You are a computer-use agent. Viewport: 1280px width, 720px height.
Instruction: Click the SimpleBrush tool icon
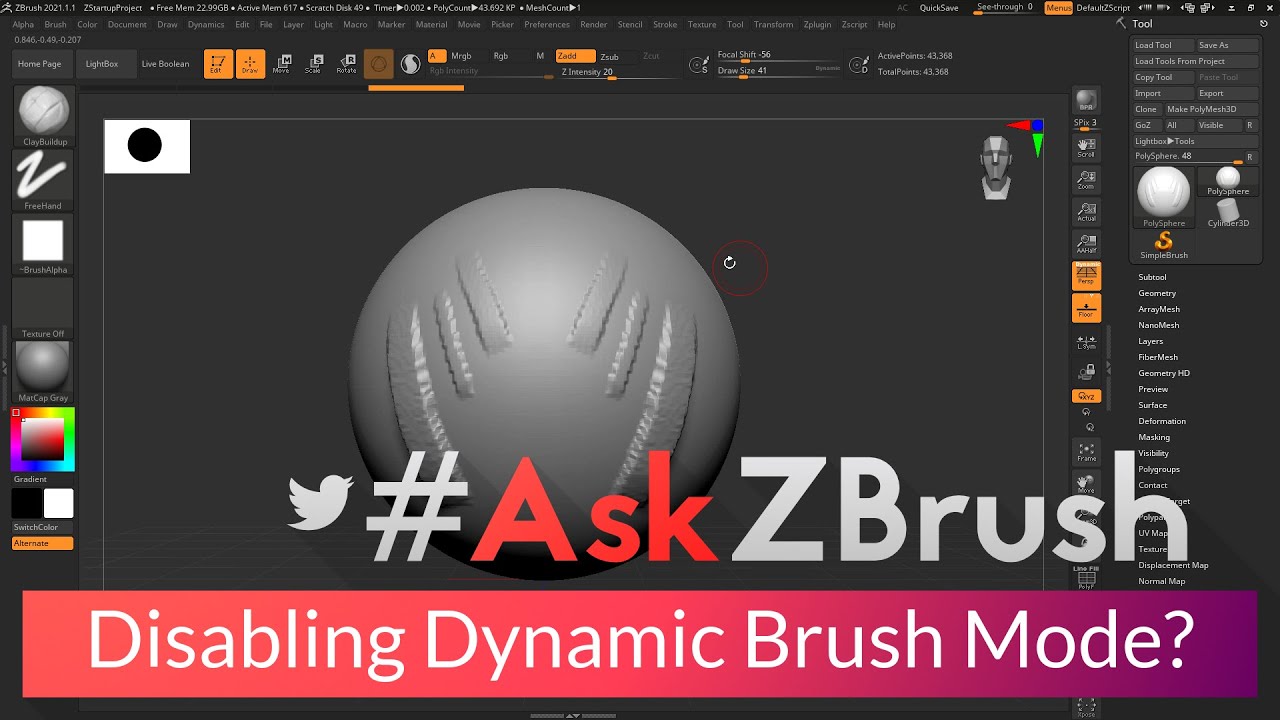pyautogui.click(x=1164, y=245)
